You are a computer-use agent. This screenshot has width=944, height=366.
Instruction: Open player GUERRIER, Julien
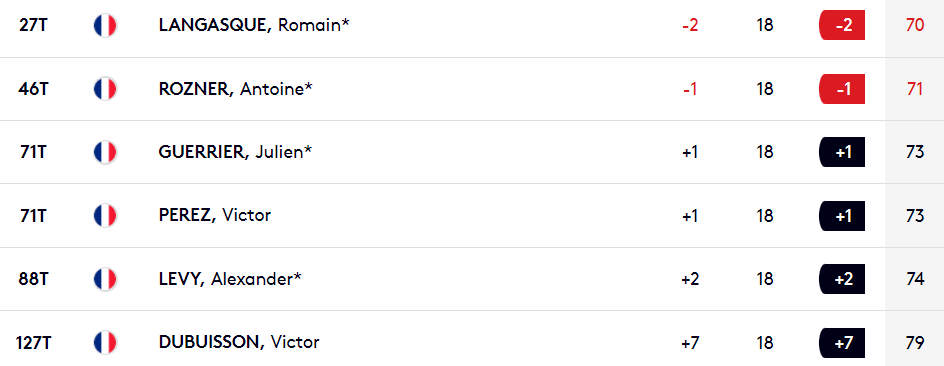235,152
